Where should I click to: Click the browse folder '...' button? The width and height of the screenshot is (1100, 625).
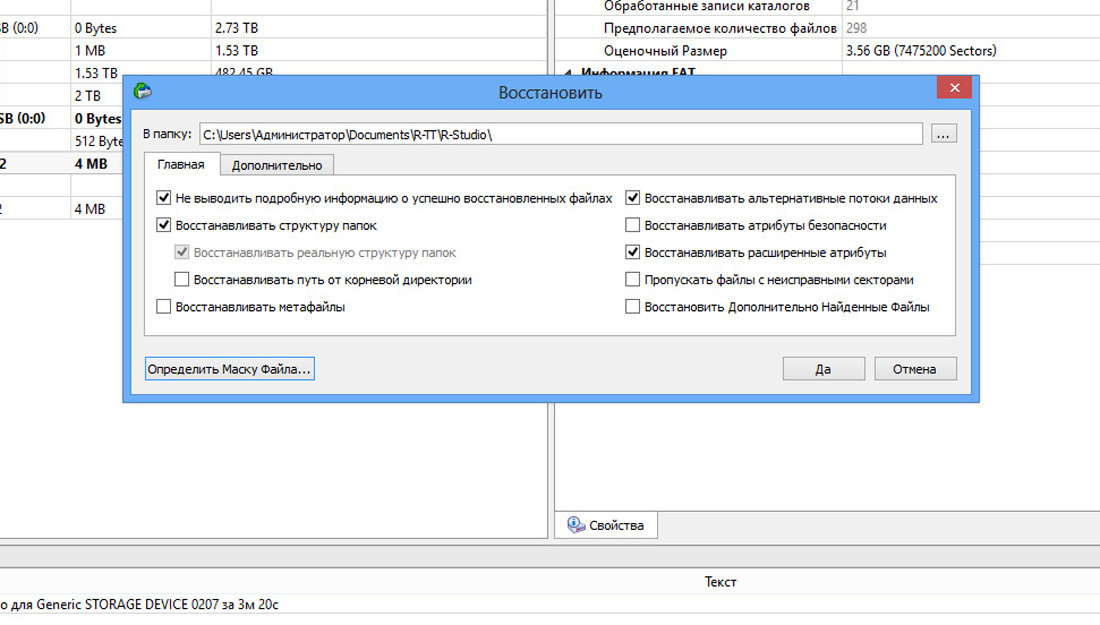(x=944, y=134)
